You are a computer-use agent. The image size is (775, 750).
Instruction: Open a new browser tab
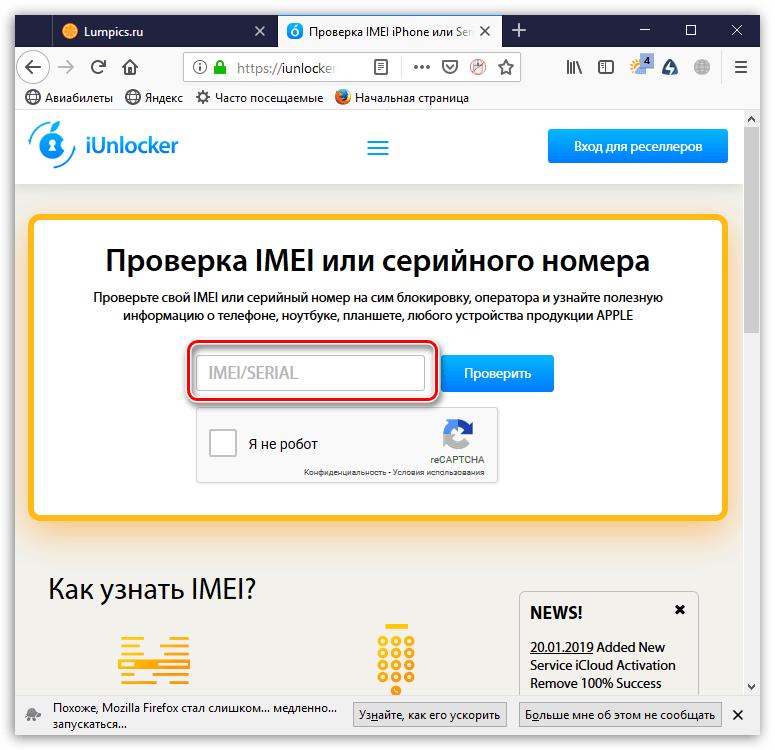[518, 31]
